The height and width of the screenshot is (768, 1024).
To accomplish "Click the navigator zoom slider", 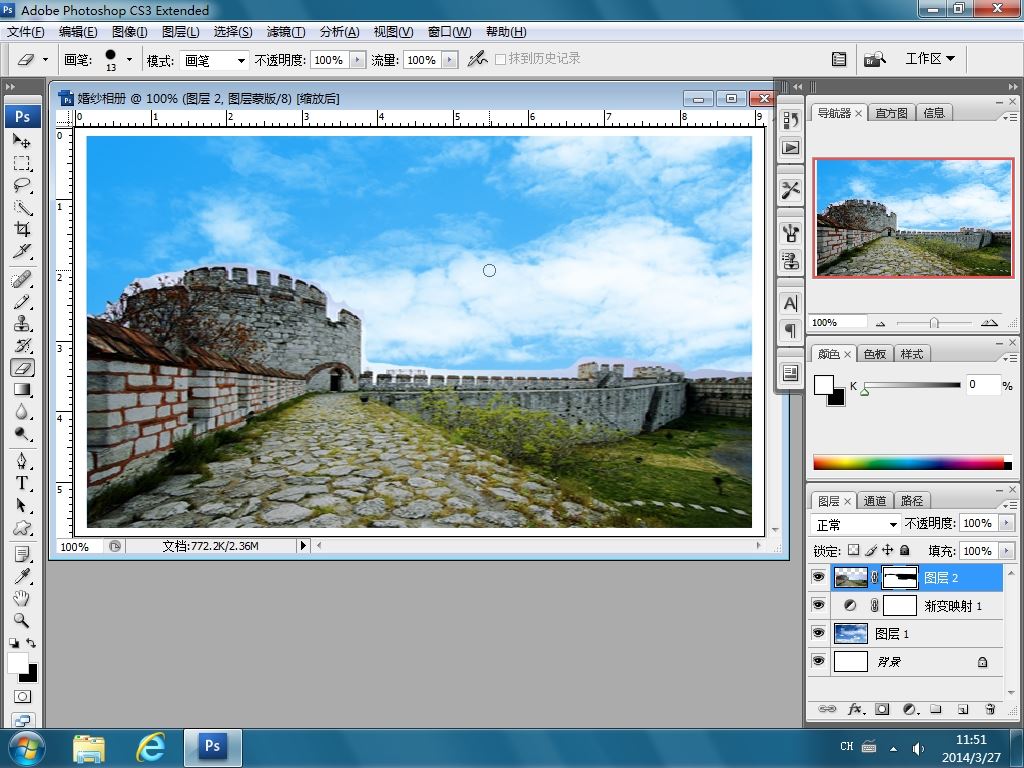I will pos(934,323).
